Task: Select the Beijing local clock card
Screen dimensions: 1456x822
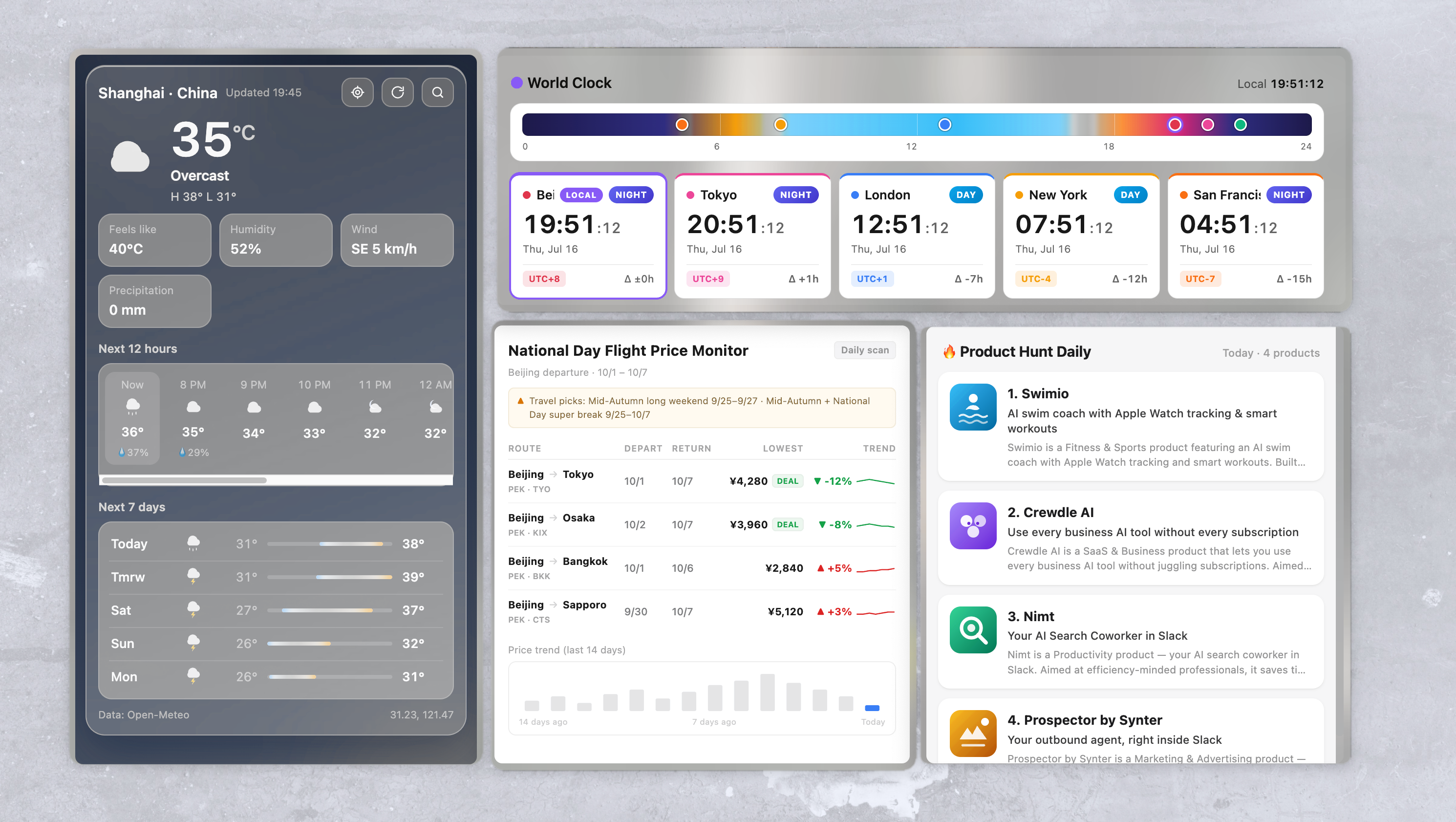Action: [588, 236]
